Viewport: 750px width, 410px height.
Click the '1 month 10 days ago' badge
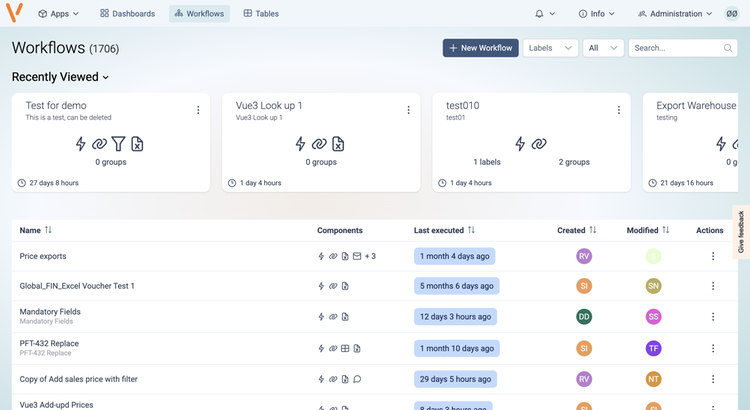(457, 348)
